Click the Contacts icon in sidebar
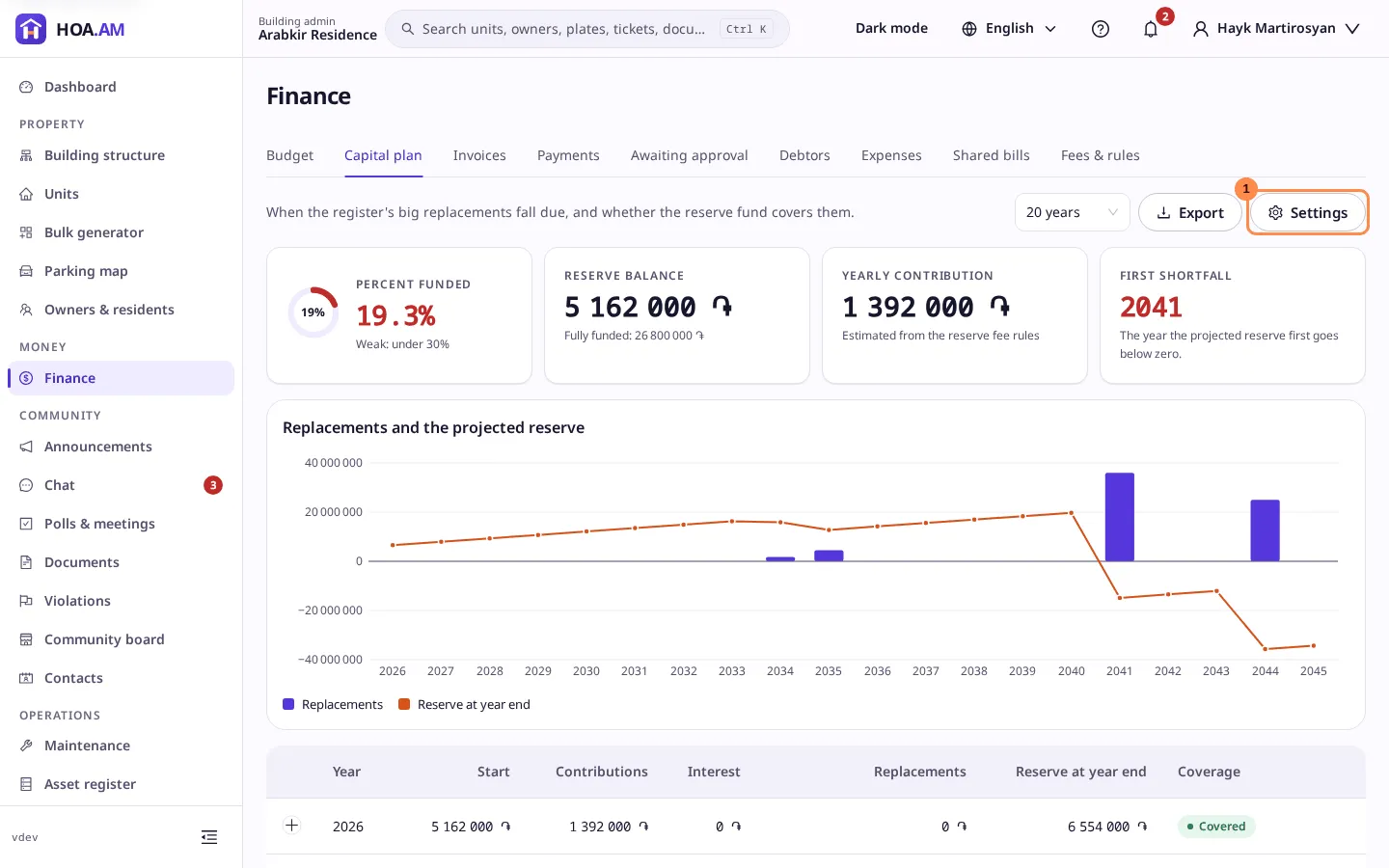1389x868 pixels. (x=26, y=678)
